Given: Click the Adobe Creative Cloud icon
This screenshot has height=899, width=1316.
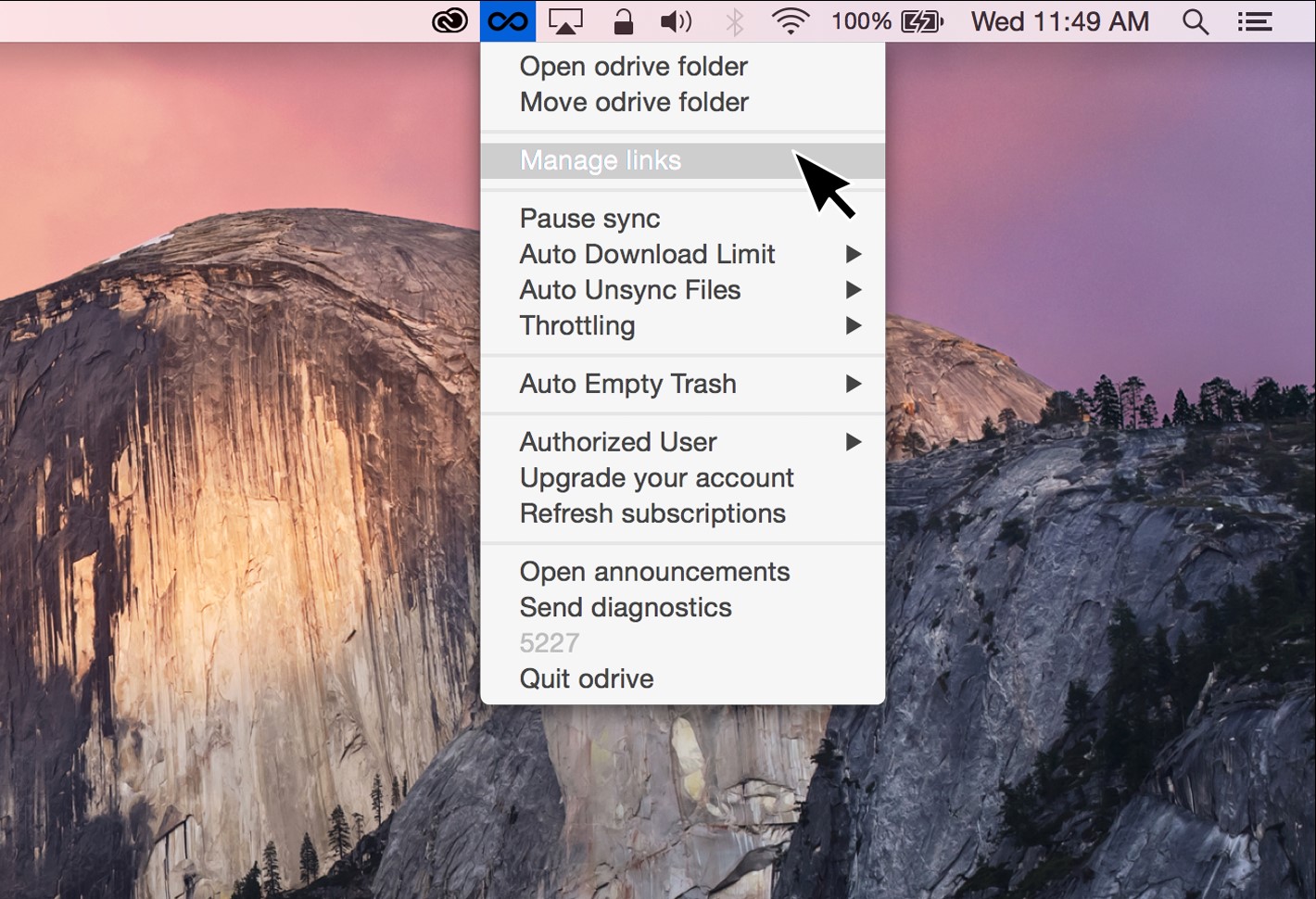Looking at the screenshot, I should click(x=449, y=20).
